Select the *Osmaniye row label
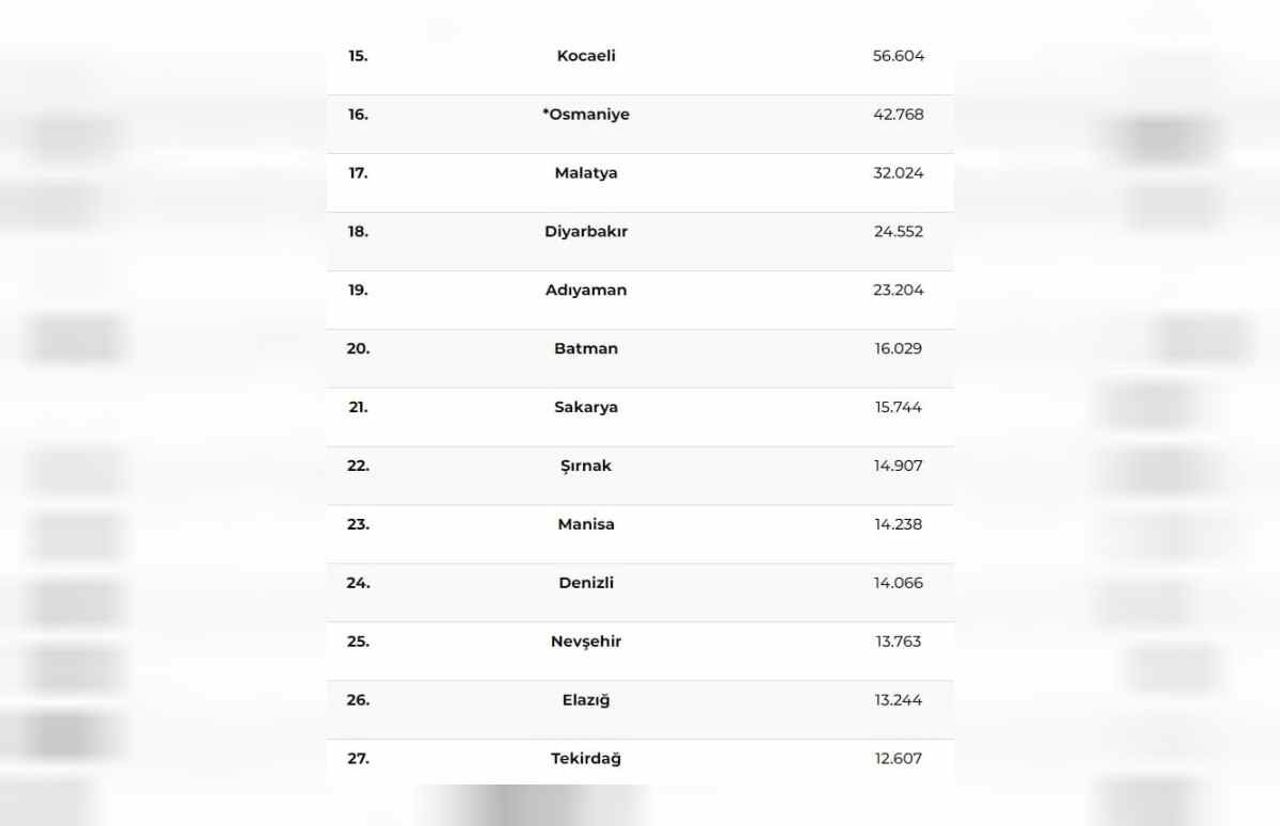 coord(586,115)
